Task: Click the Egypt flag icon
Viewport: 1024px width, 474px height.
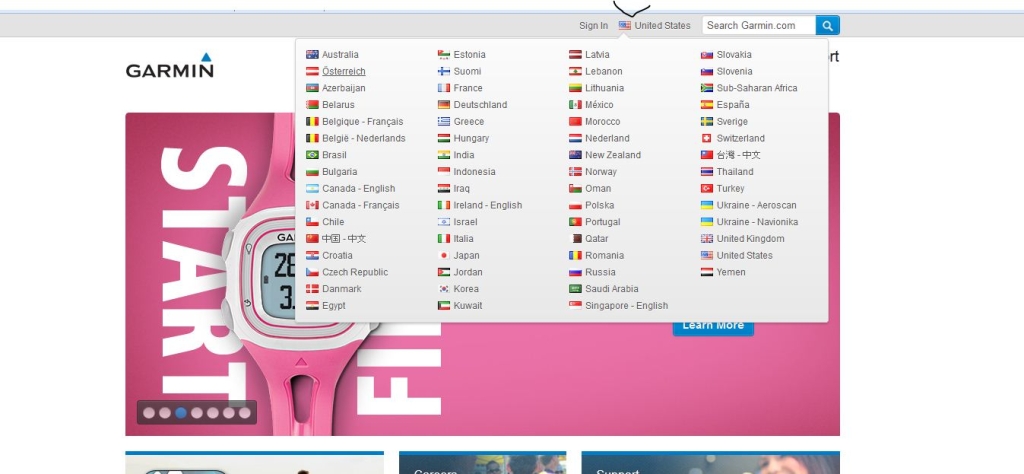Action: [x=312, y=306]
